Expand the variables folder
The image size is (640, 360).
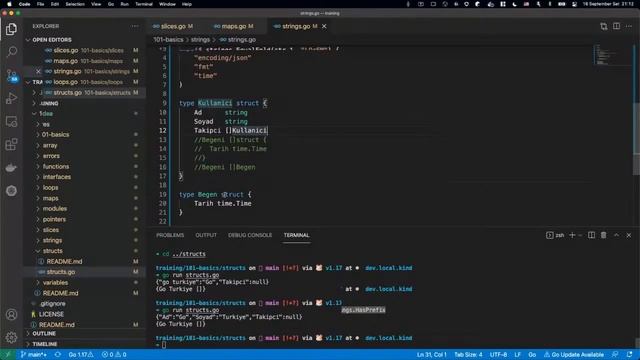pos(55,282)
